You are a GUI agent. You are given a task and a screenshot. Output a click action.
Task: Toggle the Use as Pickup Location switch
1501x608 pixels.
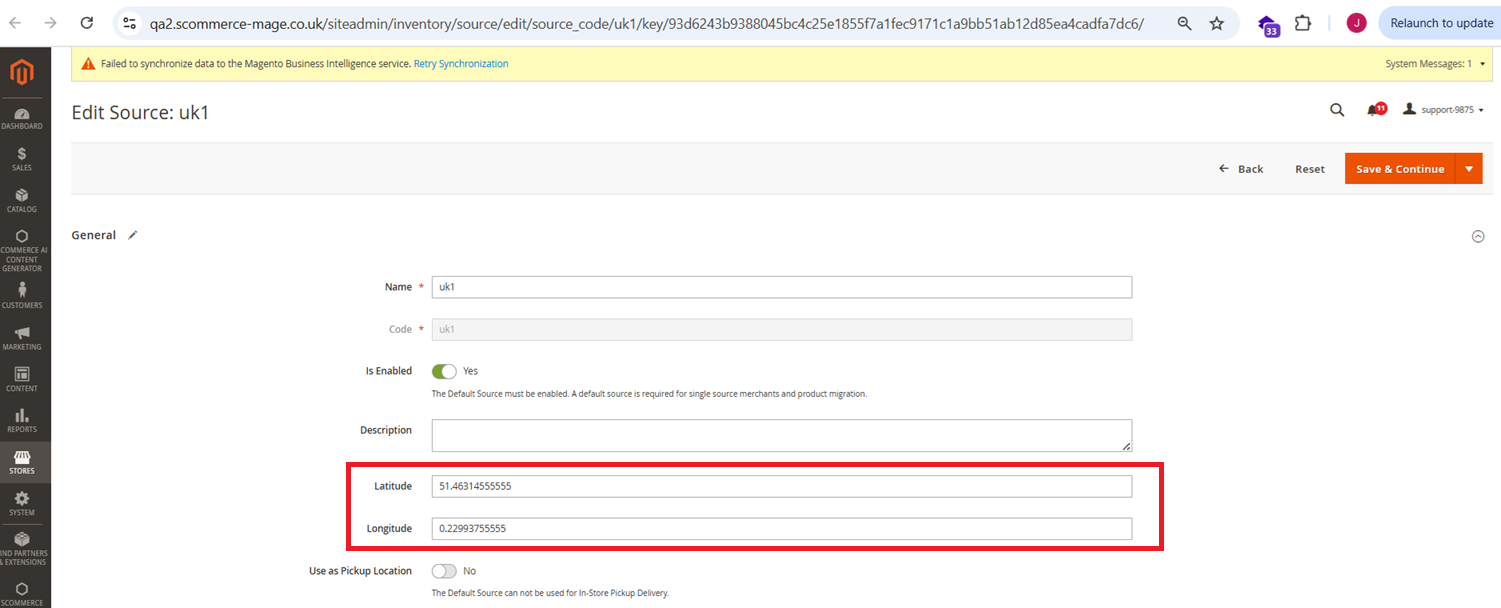444,571
